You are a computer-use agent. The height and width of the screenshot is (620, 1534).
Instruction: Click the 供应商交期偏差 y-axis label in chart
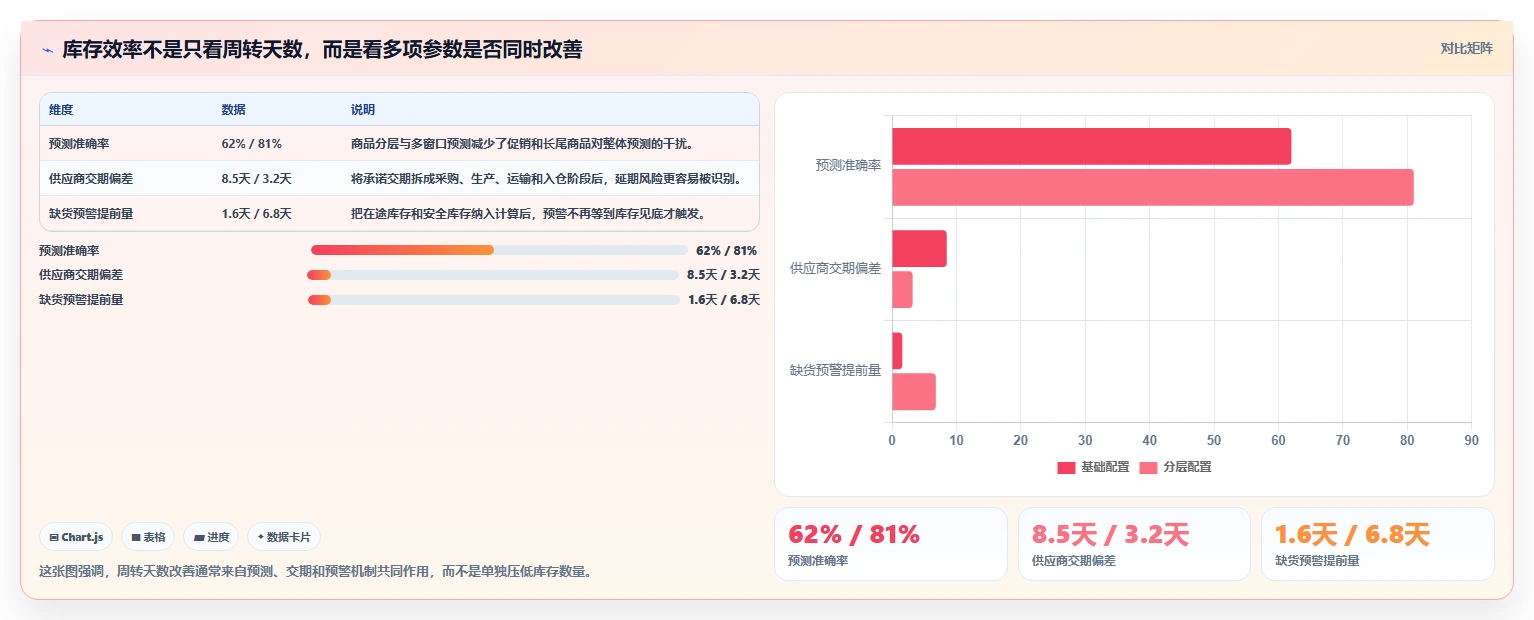point(836,268)
